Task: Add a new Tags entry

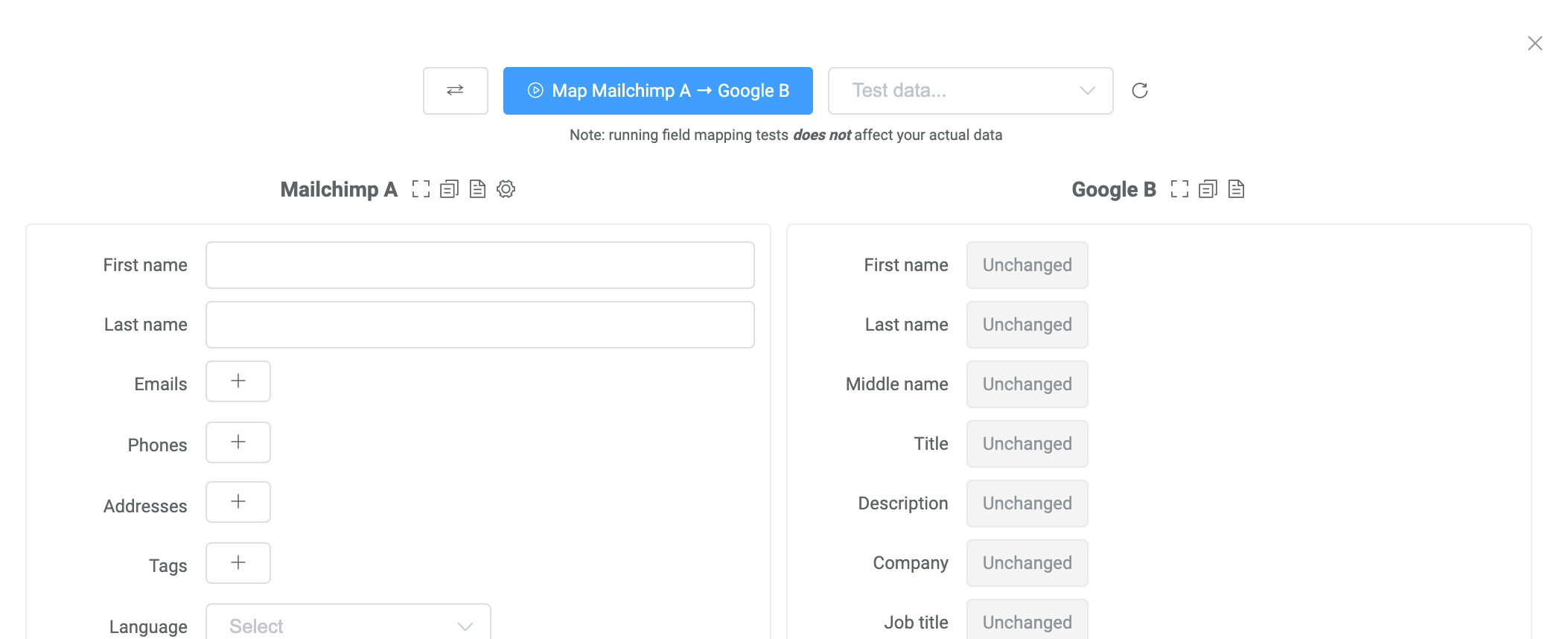Action: (x=238, y=563)
